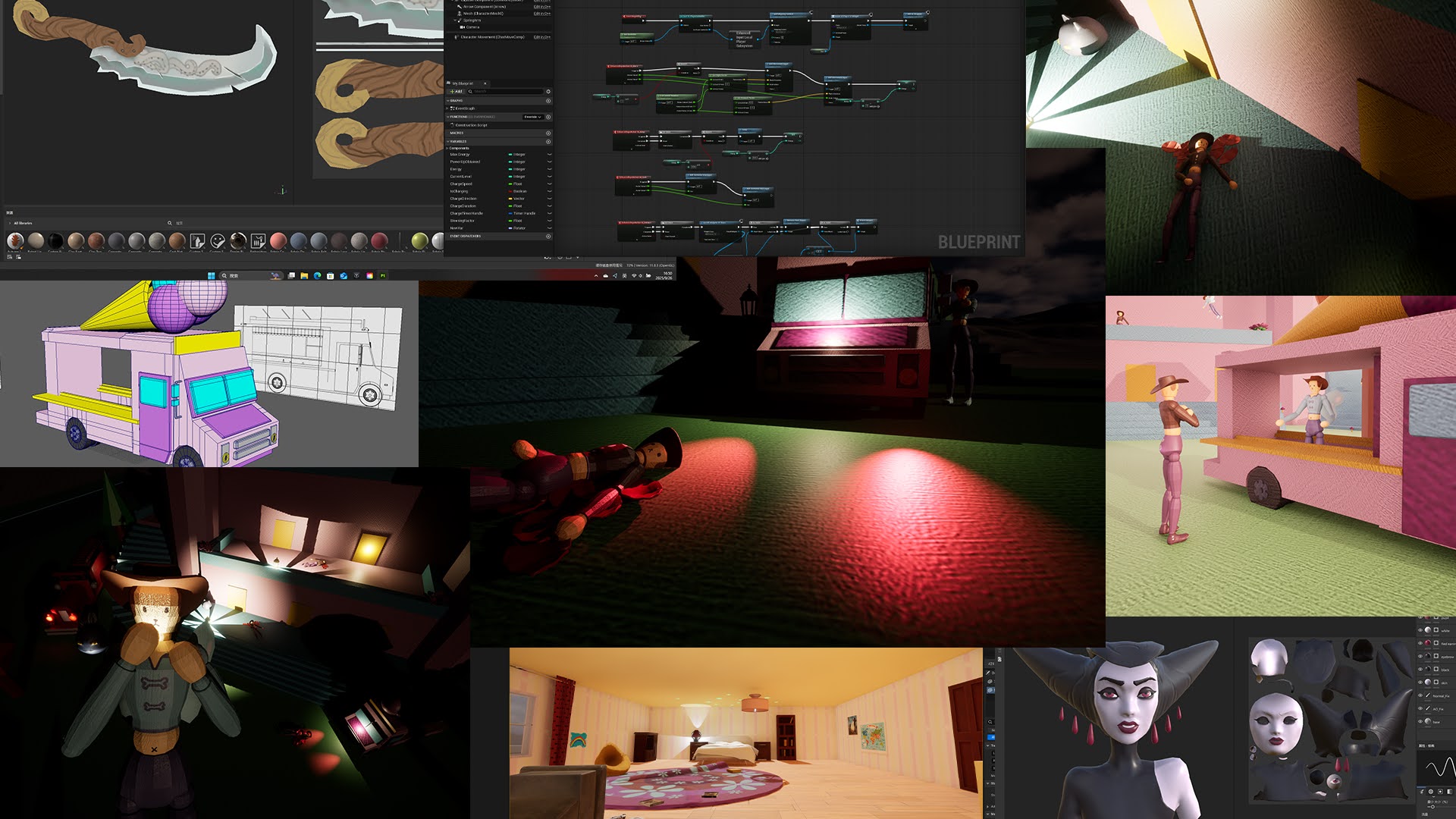Toggle visibility of the base layer

(x=1420, y=721)
